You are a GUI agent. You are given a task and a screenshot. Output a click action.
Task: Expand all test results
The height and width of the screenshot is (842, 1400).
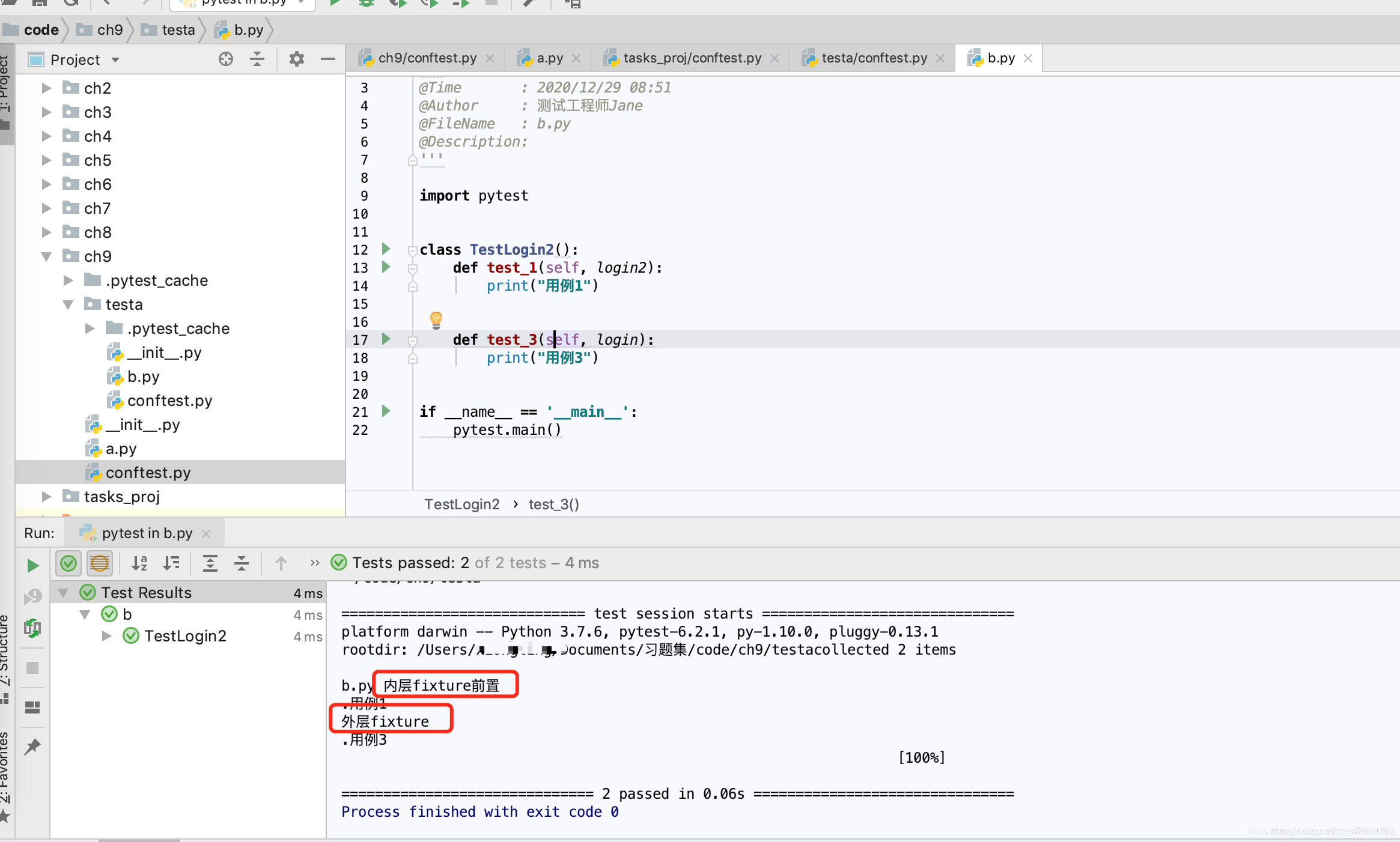[x=210, y=563]
